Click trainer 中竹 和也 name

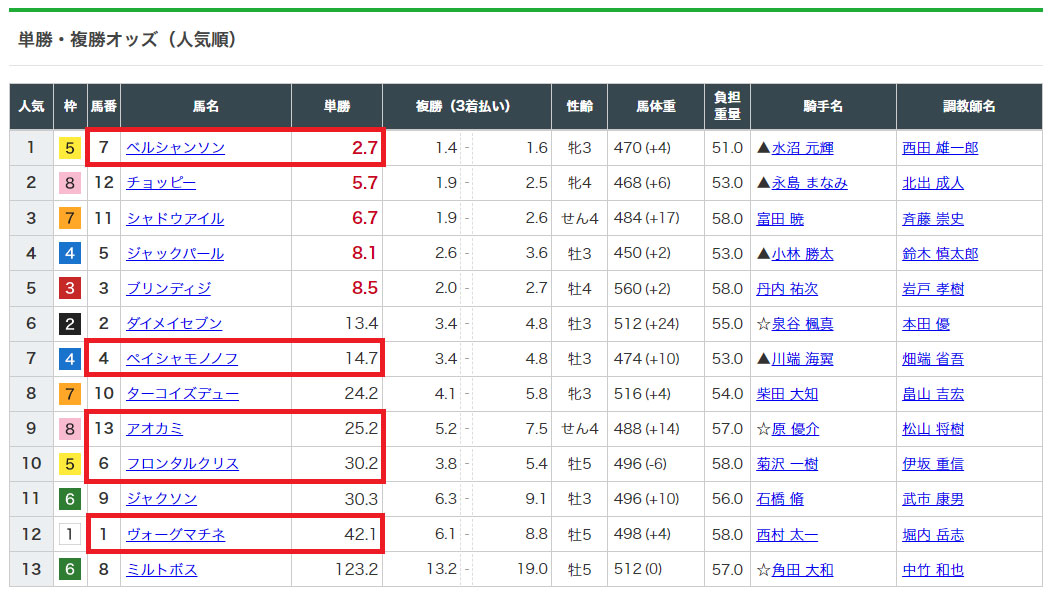point(933,570)
